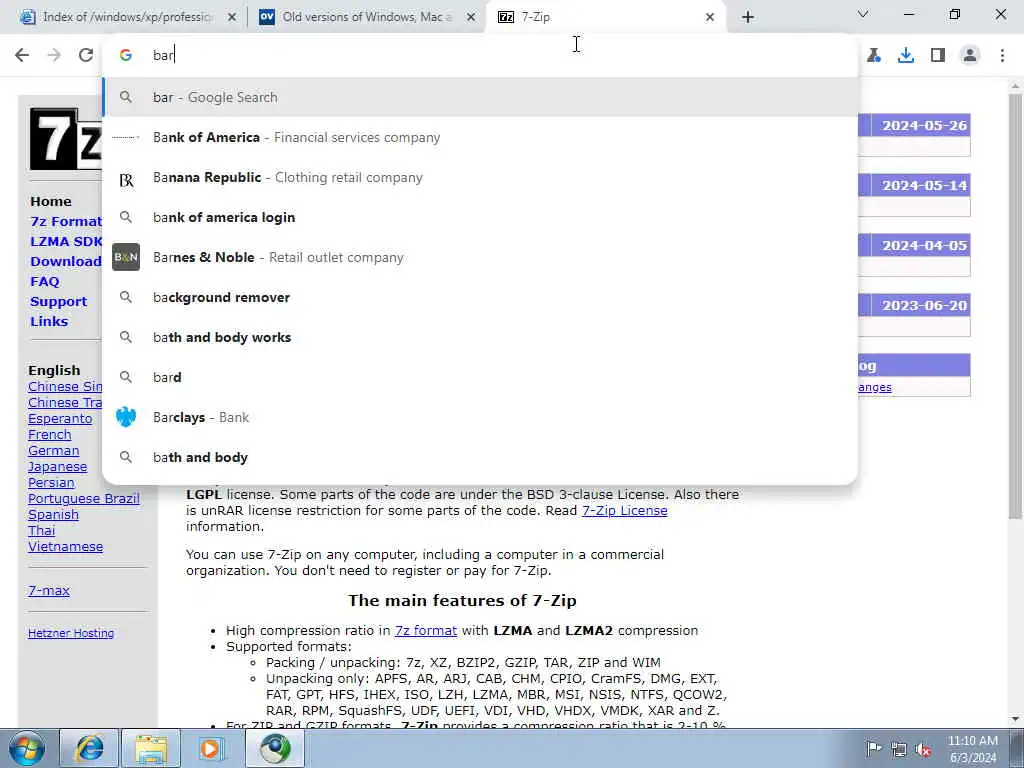This screenshot has height=768, width=1024.
Task: Click the Banana Republic BR logo icon
Action: click(126, 180)
